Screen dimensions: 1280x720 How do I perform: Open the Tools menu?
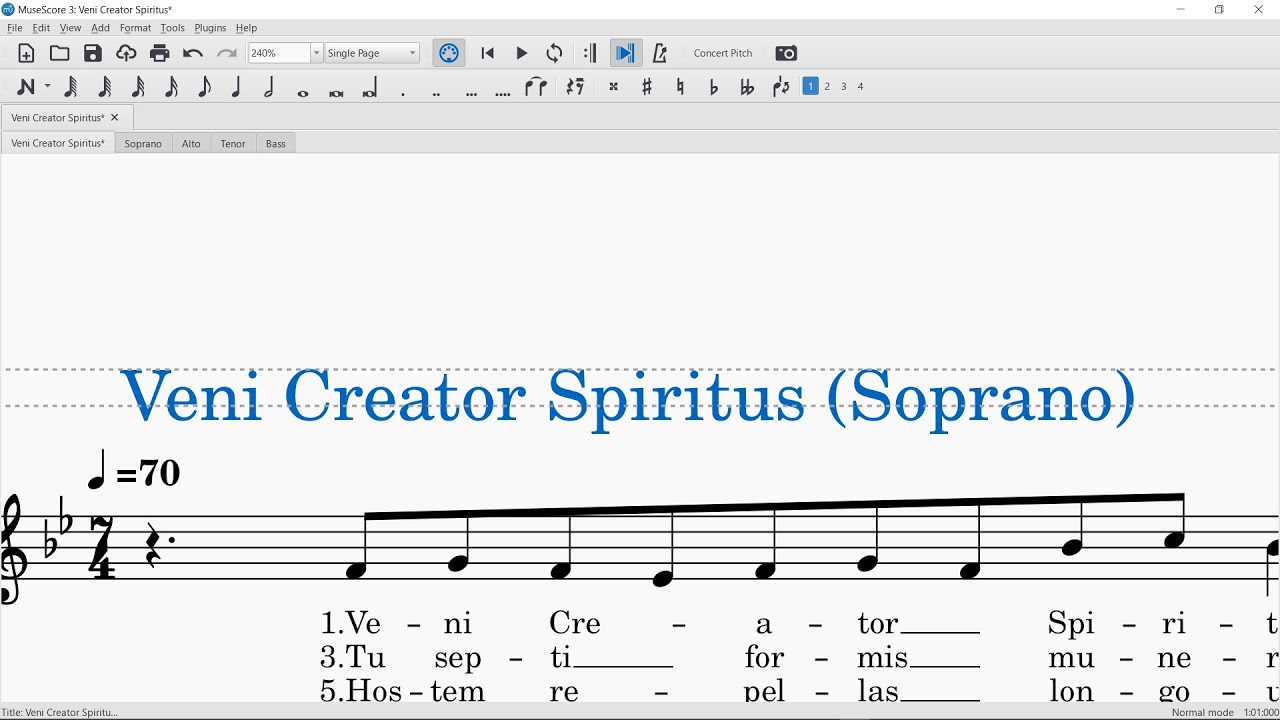click(173, 28)
